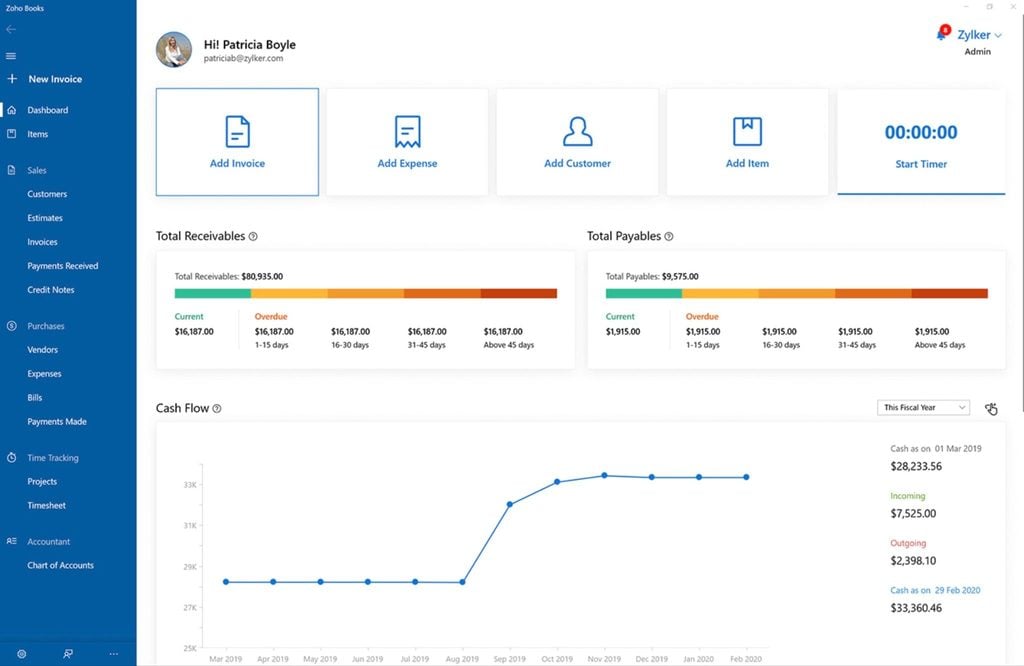
Task: Go to Projects in sidebar
Action: pyautogui.click(x=42, y=482)
